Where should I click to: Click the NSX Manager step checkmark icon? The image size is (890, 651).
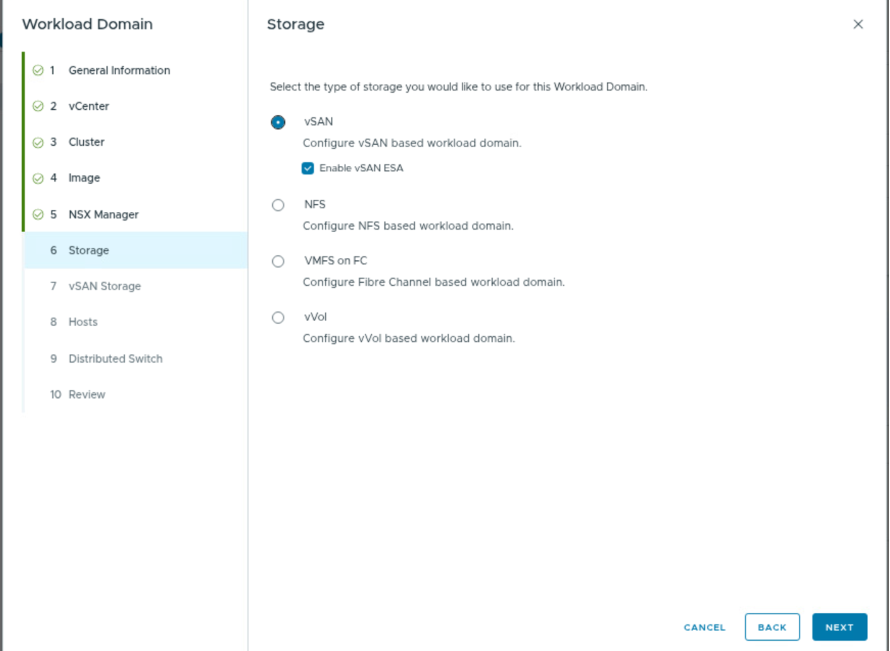point(38,215)
